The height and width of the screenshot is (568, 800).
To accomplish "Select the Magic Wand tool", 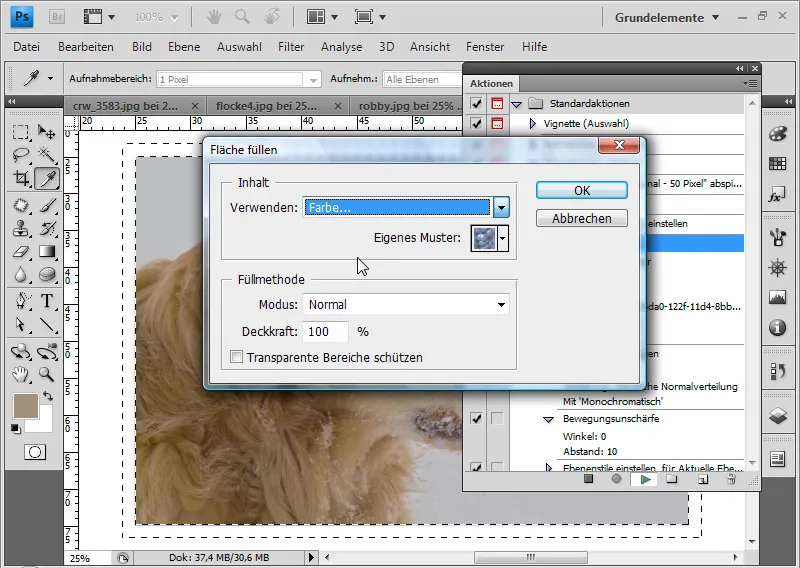I will (47, 154).
